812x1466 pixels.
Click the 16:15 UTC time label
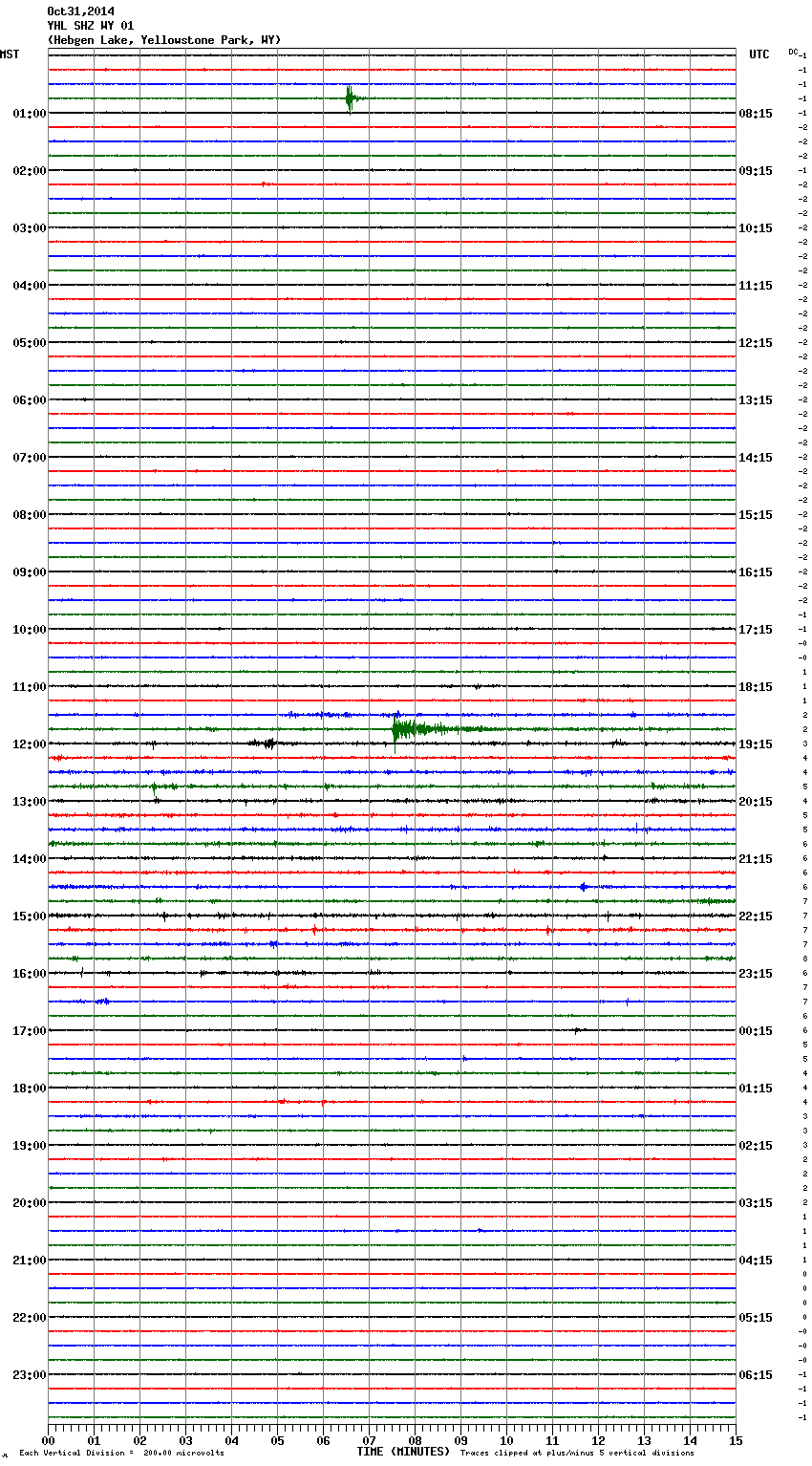point(756,572)
